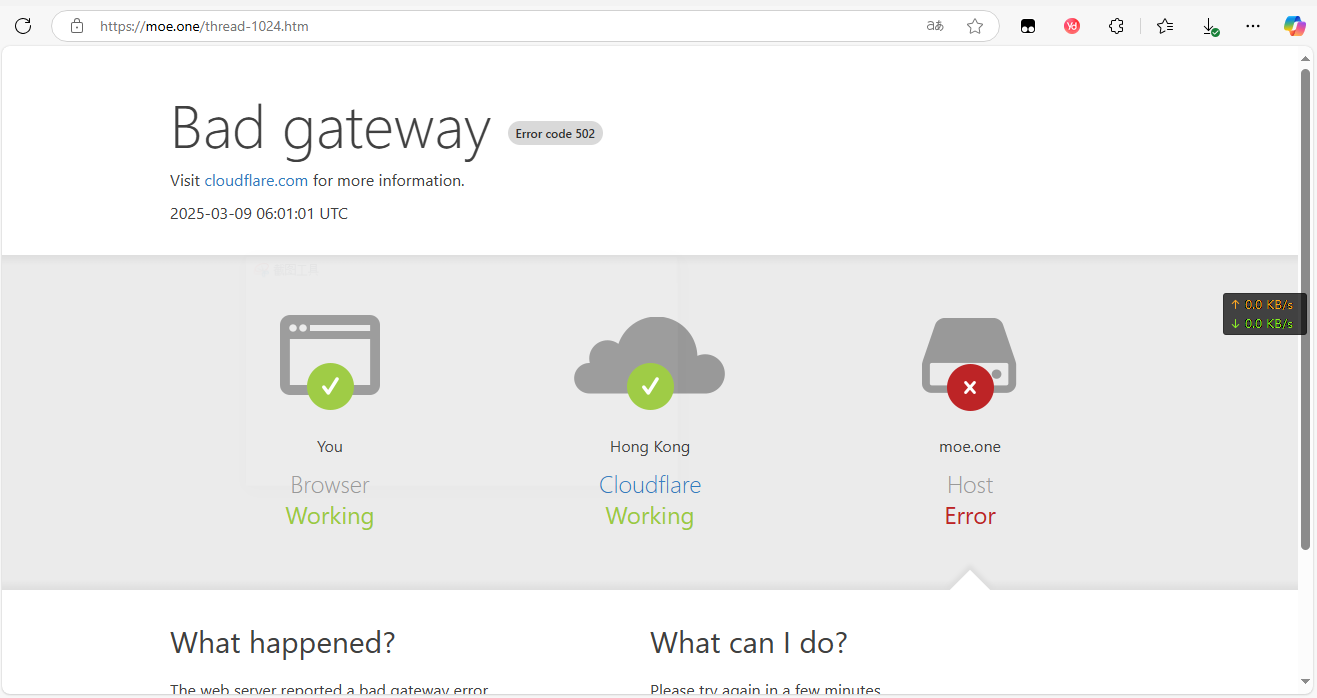Open the red Yd extension icon

1072,26
